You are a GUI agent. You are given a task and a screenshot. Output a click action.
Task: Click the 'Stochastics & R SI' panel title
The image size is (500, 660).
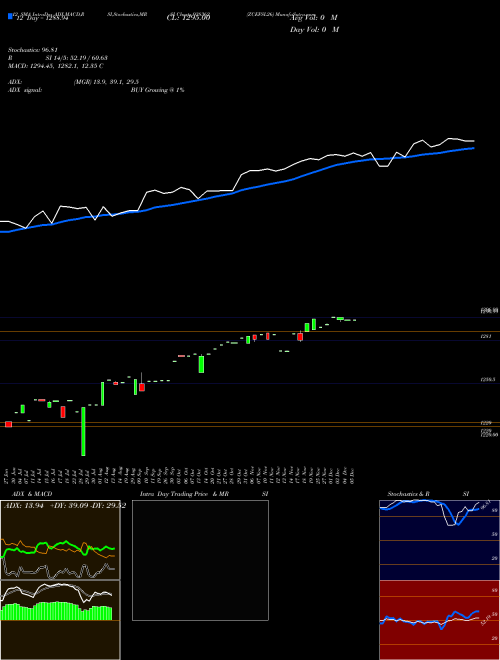[x=428, y=494]
